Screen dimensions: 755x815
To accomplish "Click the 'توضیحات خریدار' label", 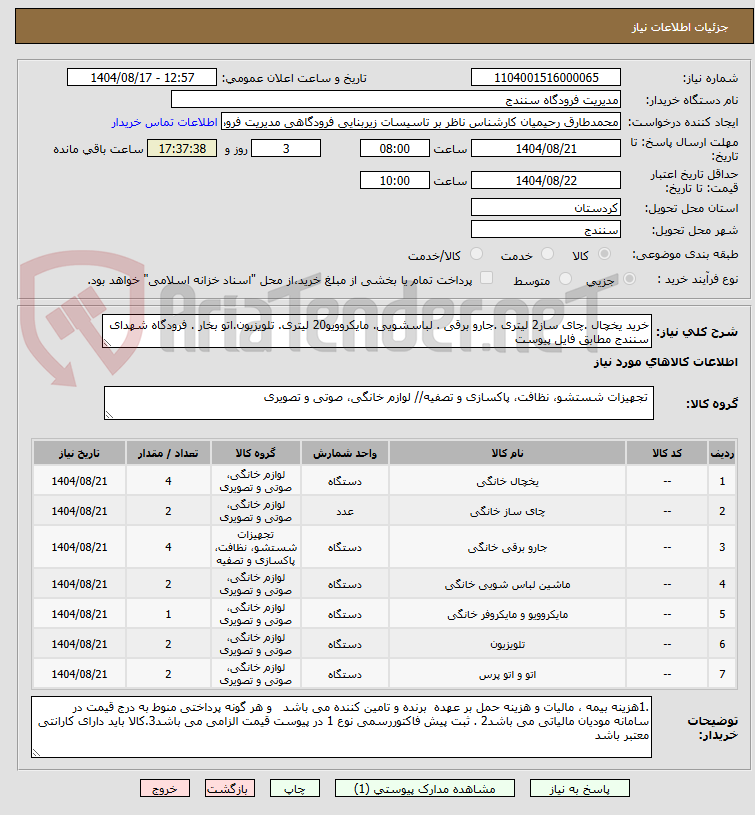I will [x=712, y=728].
